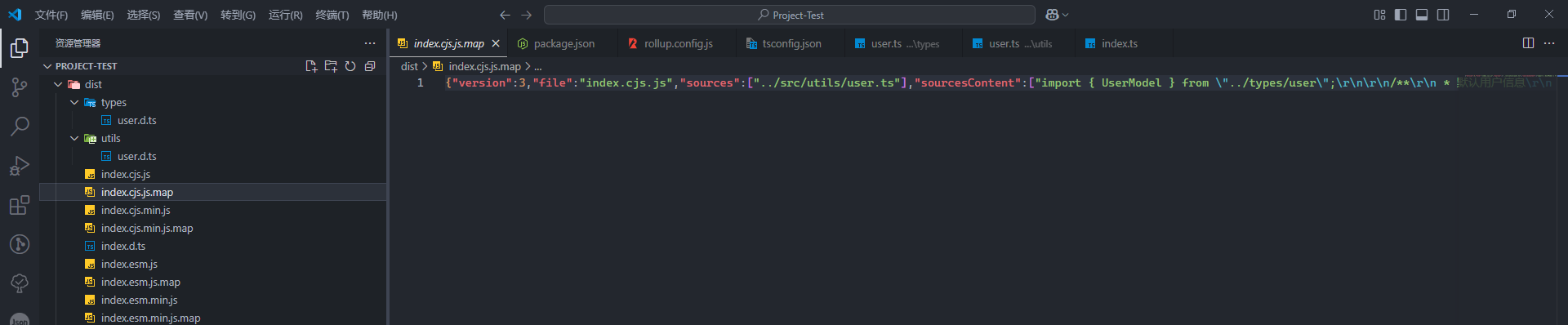Open the Source Control view
Screen dimensions: 1568x325
click(x=20, y=87)
